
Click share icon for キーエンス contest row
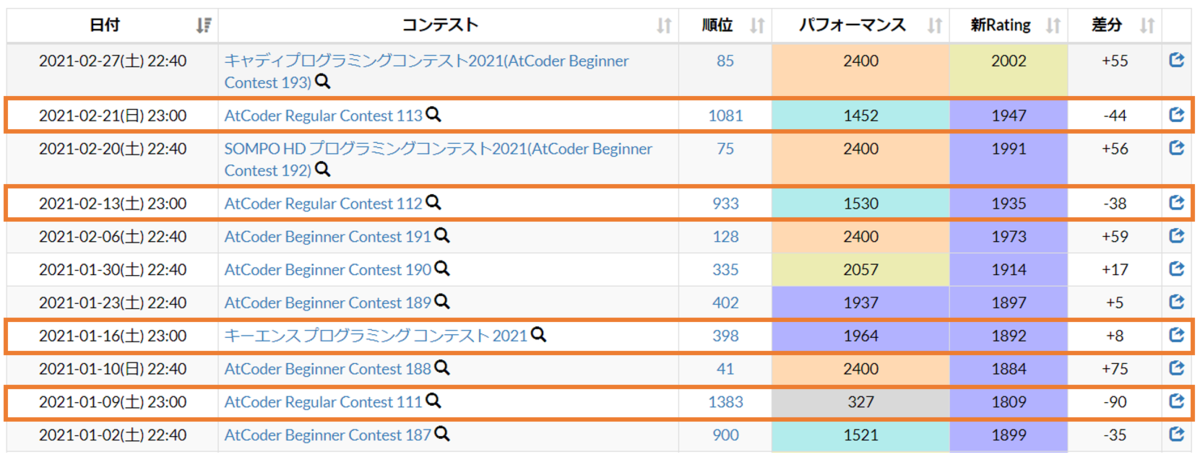1177,336
